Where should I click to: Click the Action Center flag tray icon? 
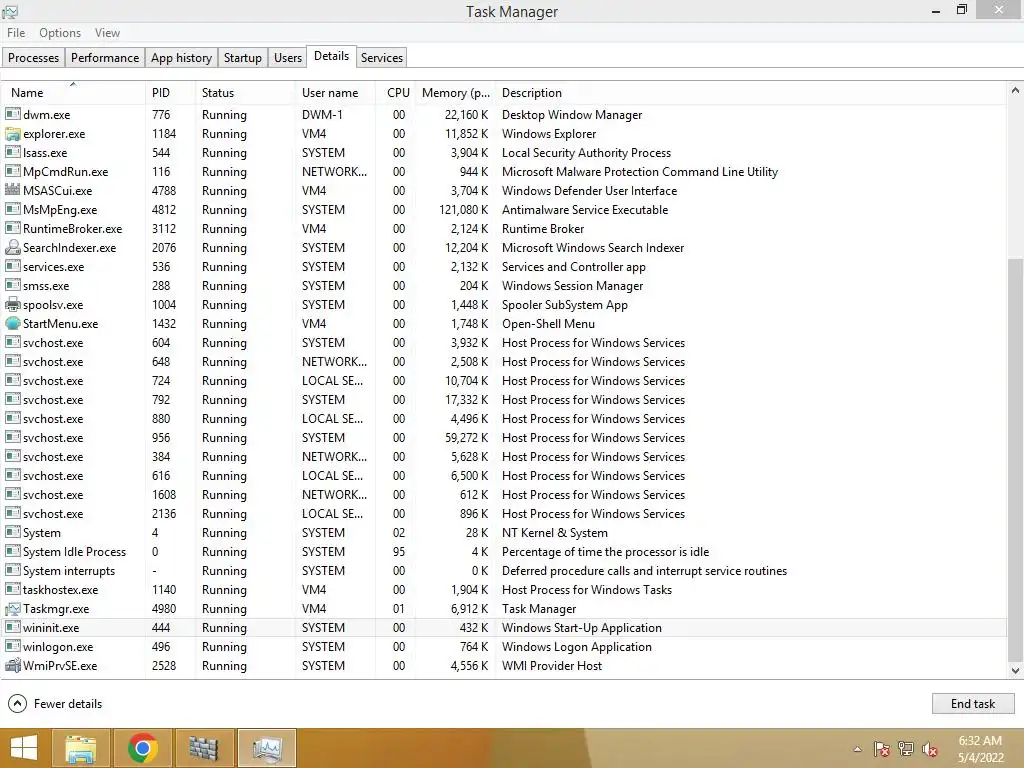pos(882,749)
